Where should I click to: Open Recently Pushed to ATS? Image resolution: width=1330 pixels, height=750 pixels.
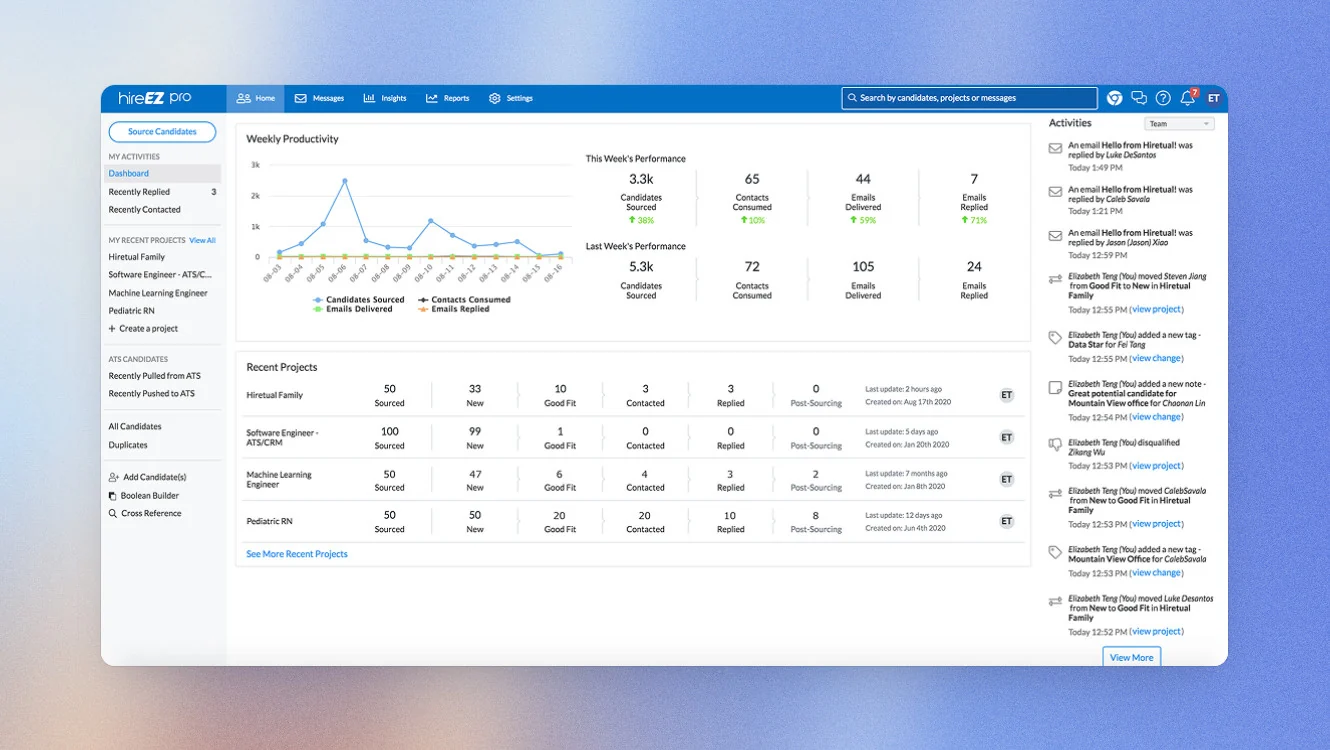click(152, 393)
